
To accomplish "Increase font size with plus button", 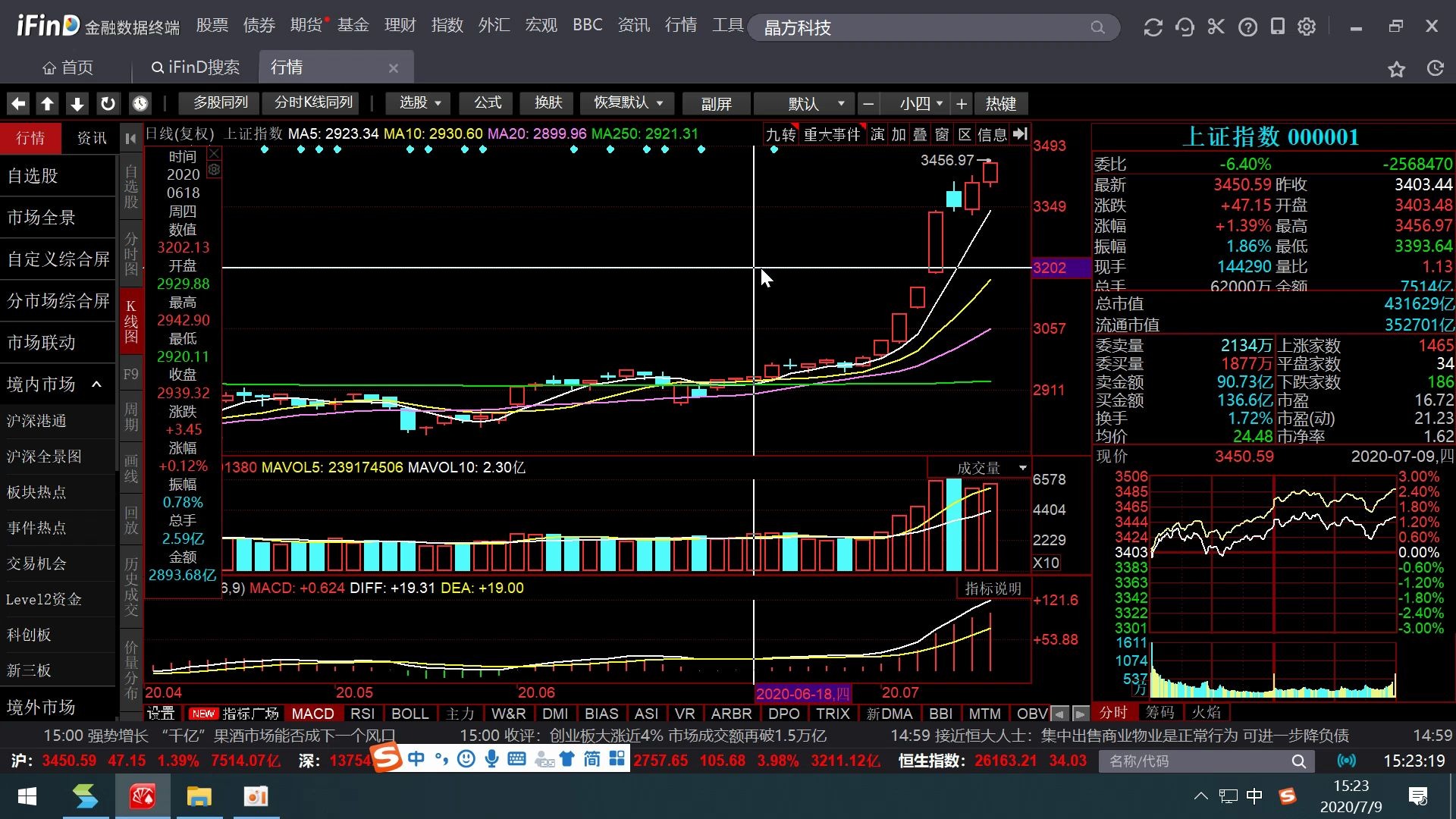I will (962, 103).
